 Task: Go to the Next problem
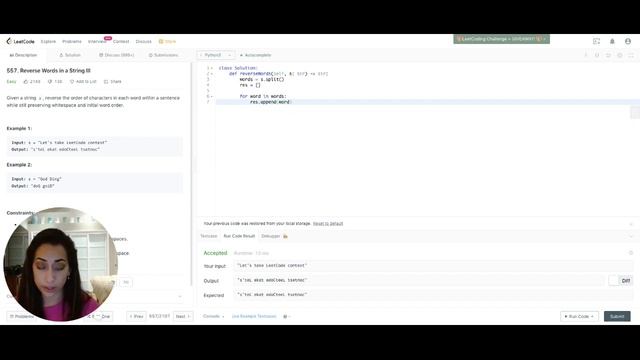click(x=183, y=316)
